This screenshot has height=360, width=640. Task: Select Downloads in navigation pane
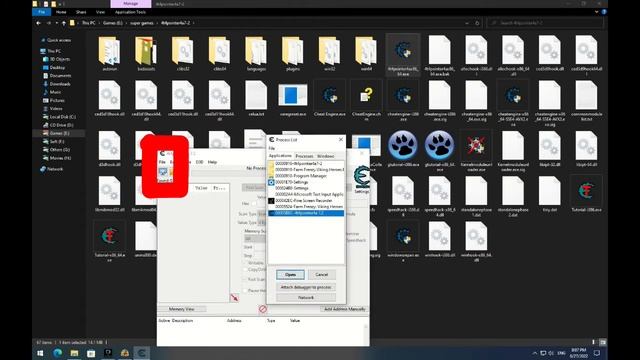click(60, 84)
